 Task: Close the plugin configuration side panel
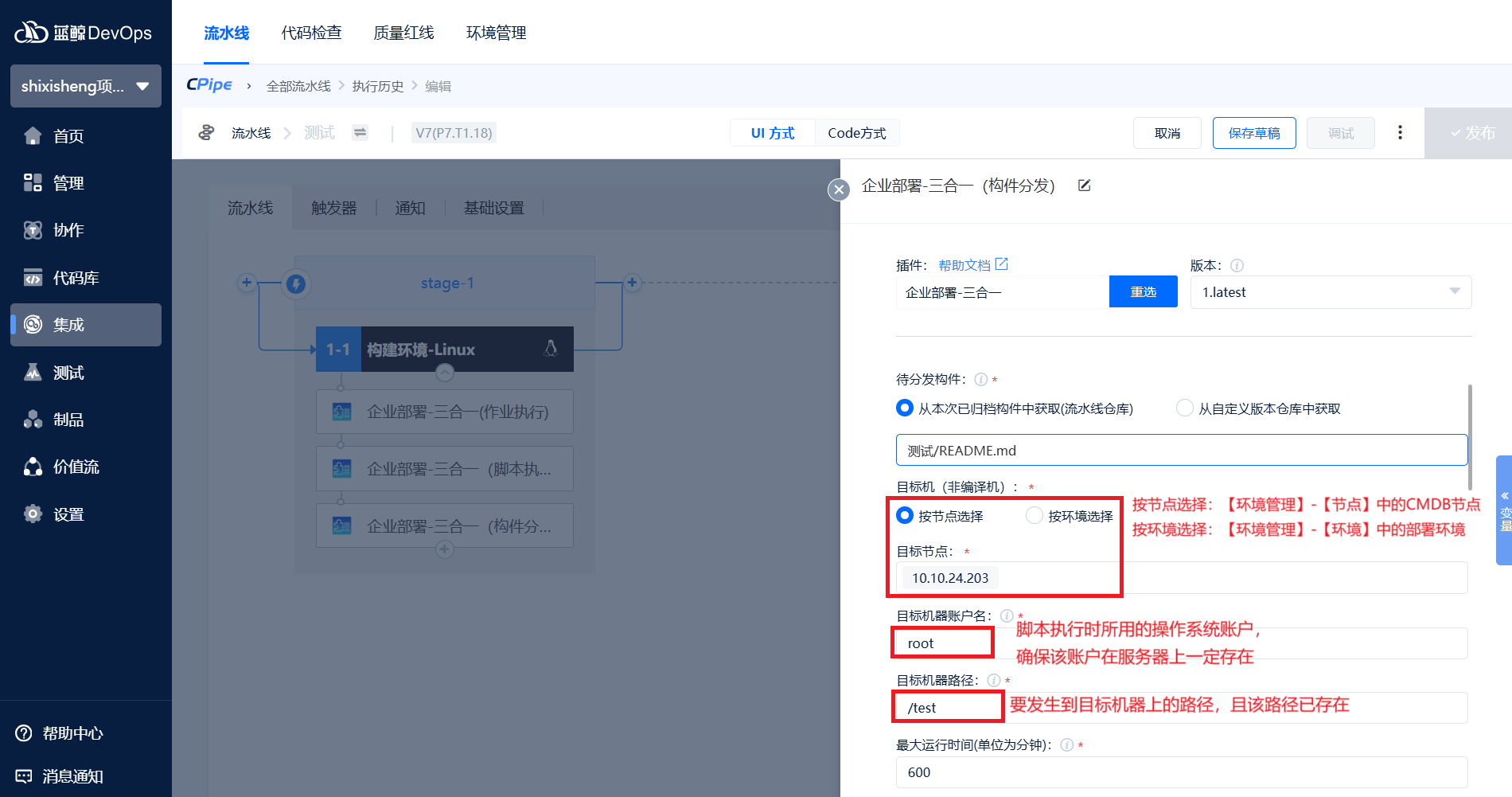point(839,189)
